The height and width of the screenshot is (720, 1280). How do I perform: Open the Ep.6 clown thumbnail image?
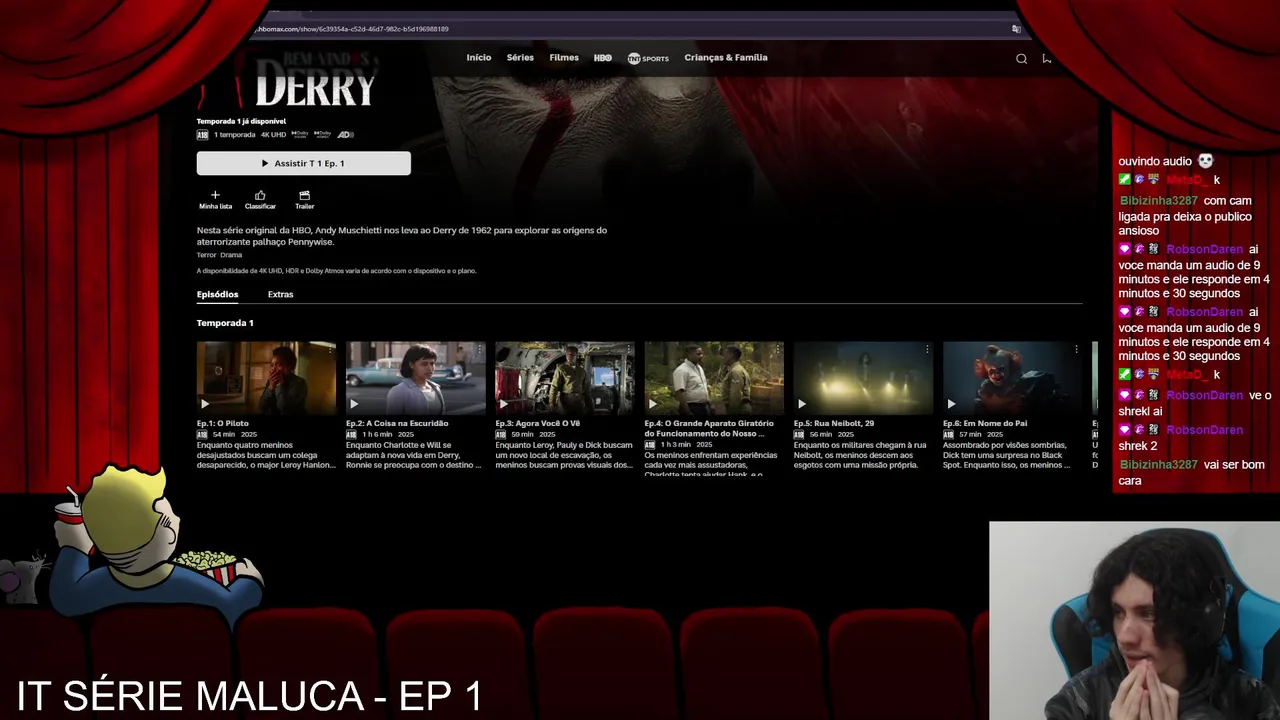coord(1012,378)
